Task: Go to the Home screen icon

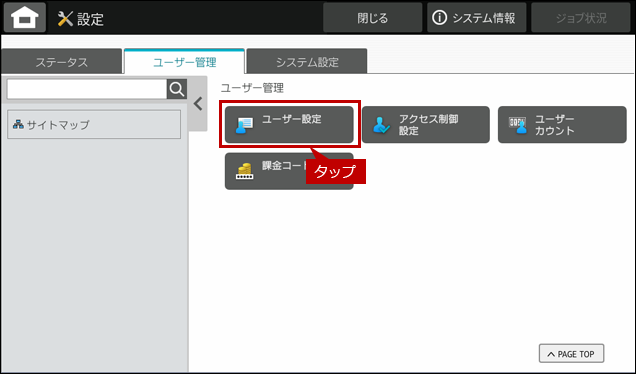Action: click(x=25, y=18)
